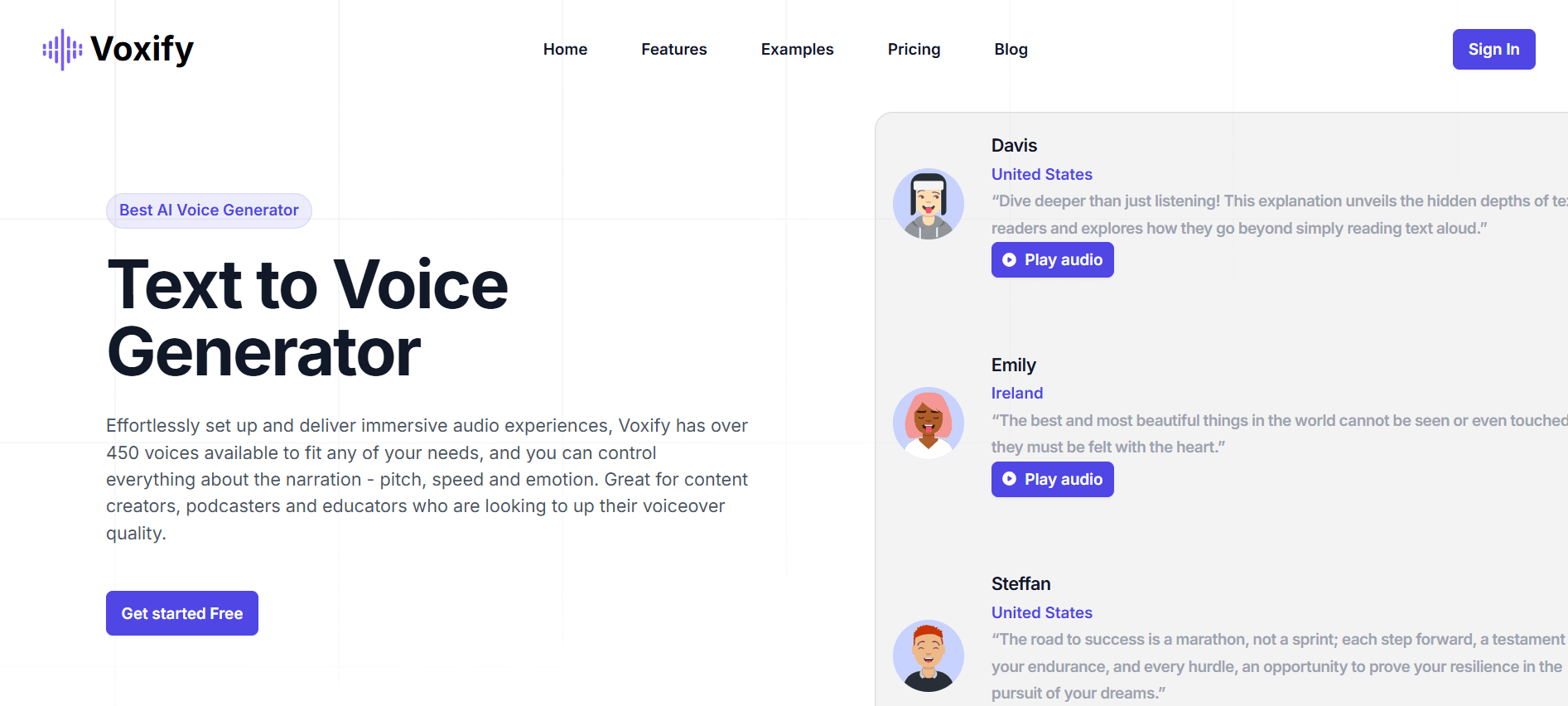Open the Examples nav item
This screenshot has width=1568, height=706.
(797, 49)
